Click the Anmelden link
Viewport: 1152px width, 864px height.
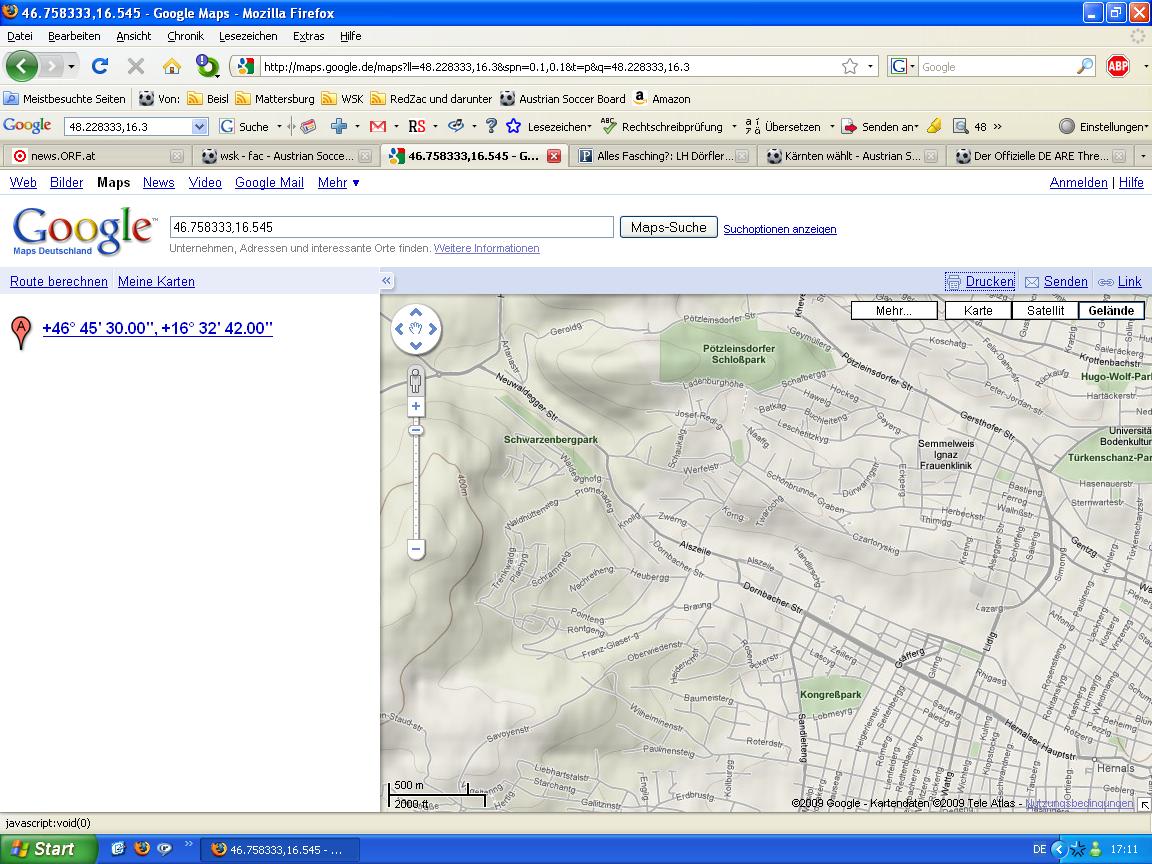1079,182
